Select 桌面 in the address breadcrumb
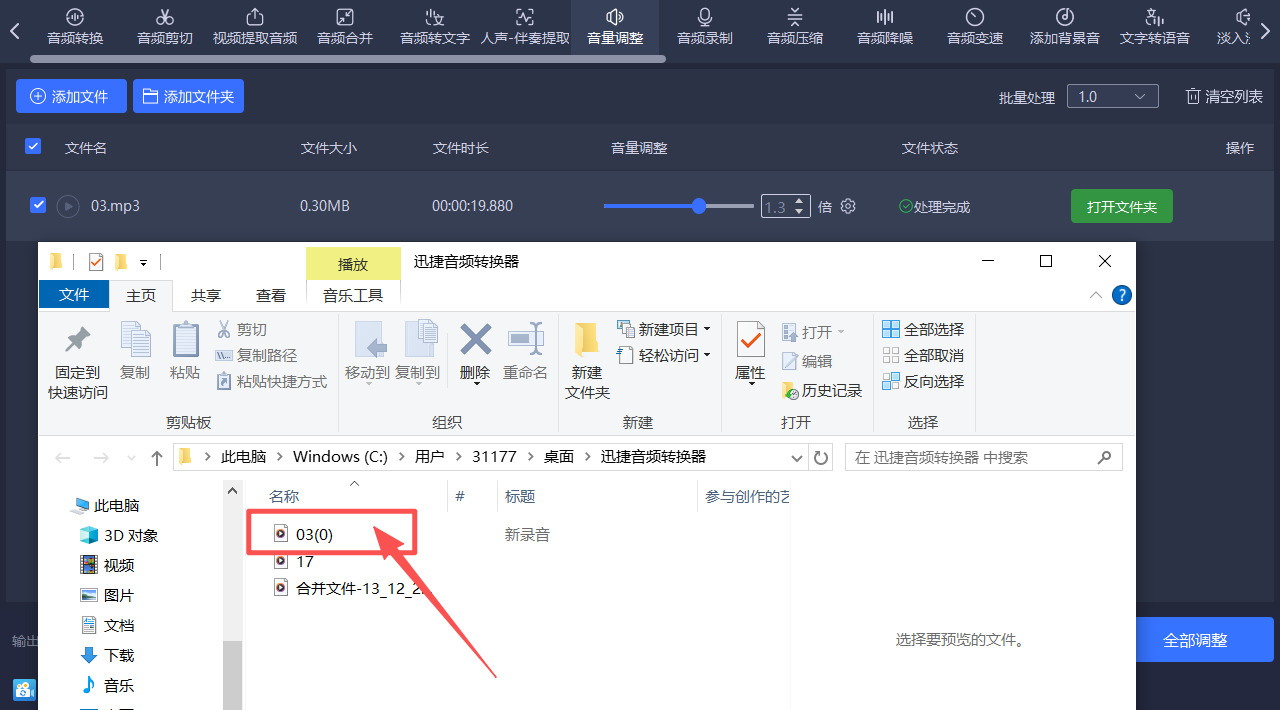Image resolution: width=1280 pixels, height=710 pixels. pyautogui.click(x=559, y=456)
